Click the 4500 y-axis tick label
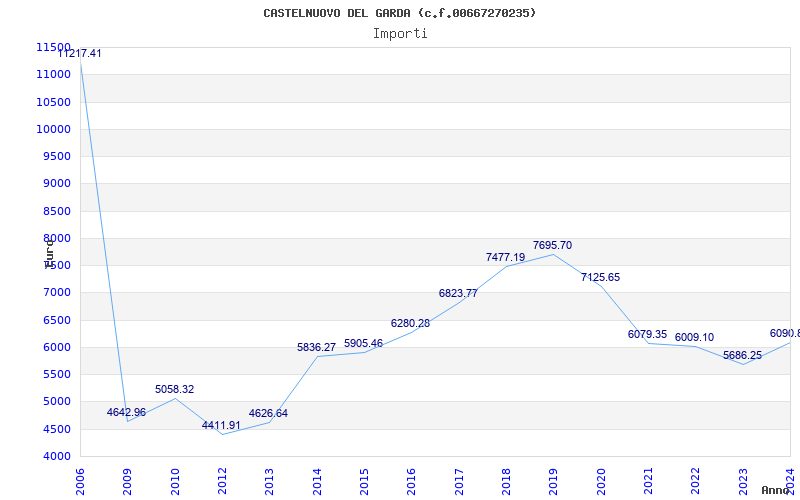 pos(56,429)
